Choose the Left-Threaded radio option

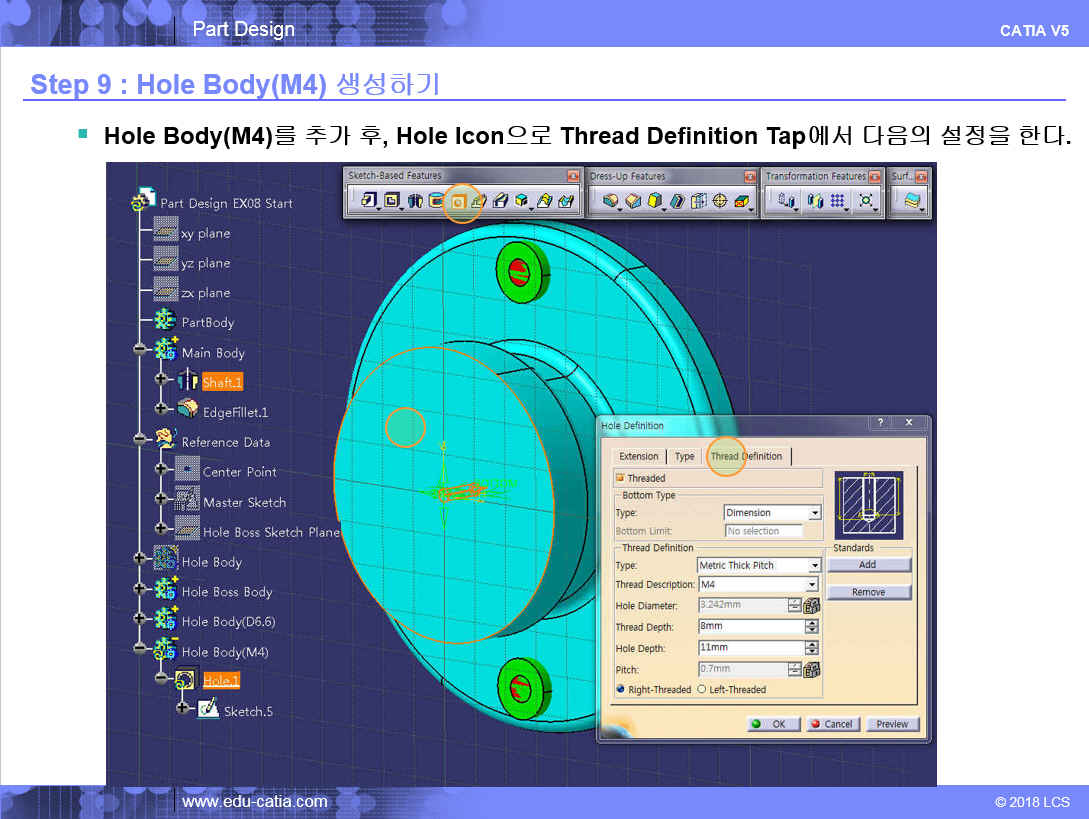701,690
